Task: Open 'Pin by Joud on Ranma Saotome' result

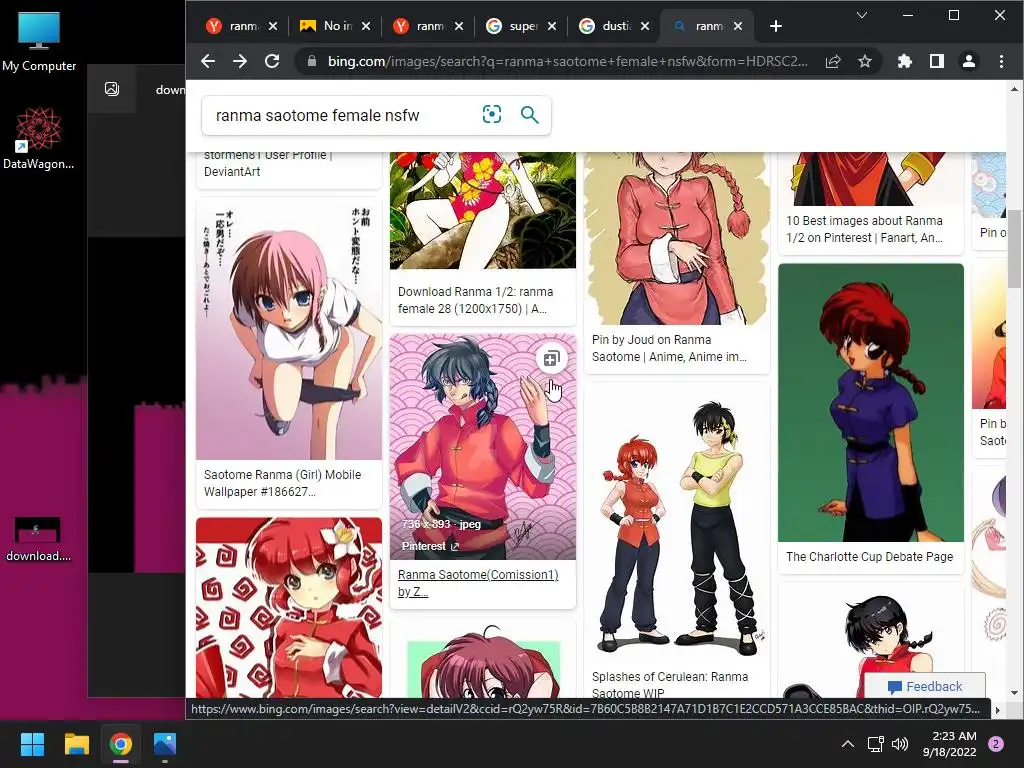Action: pyautogui.click(x=669, y=348)
